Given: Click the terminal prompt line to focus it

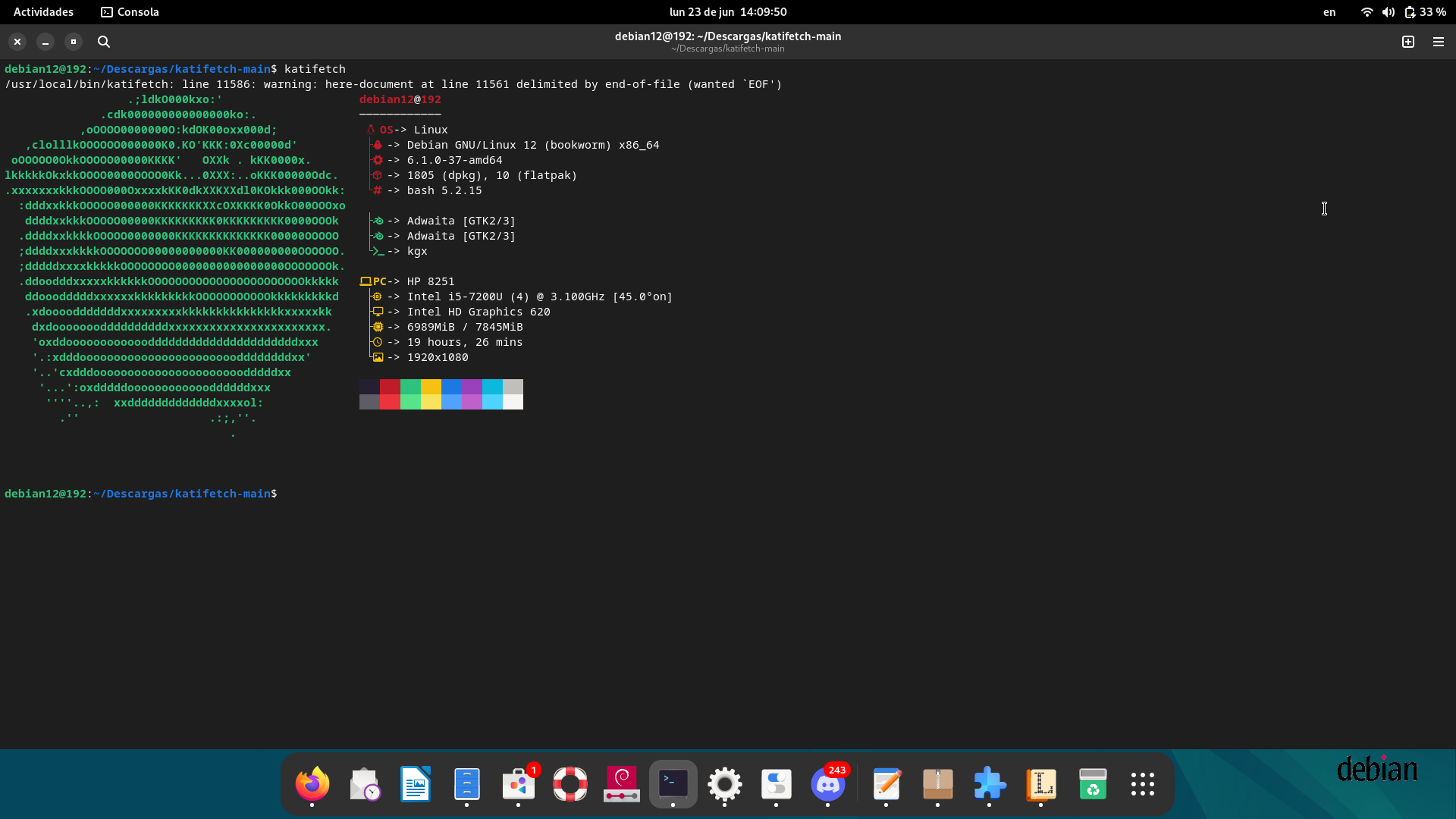Looking at the screenshot, I should tap(303, 494).
